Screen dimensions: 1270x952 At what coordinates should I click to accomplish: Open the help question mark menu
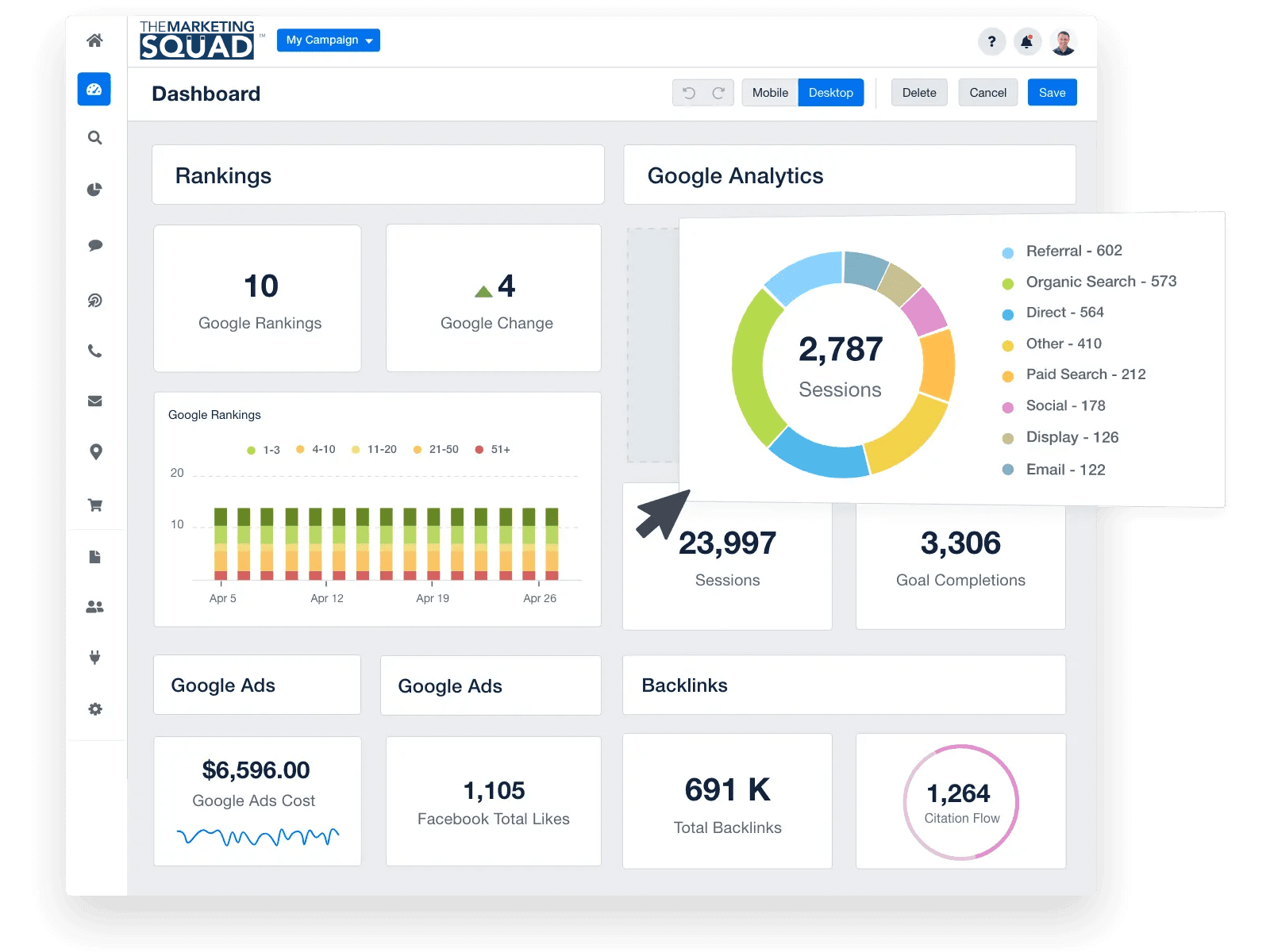pos(991,41)
